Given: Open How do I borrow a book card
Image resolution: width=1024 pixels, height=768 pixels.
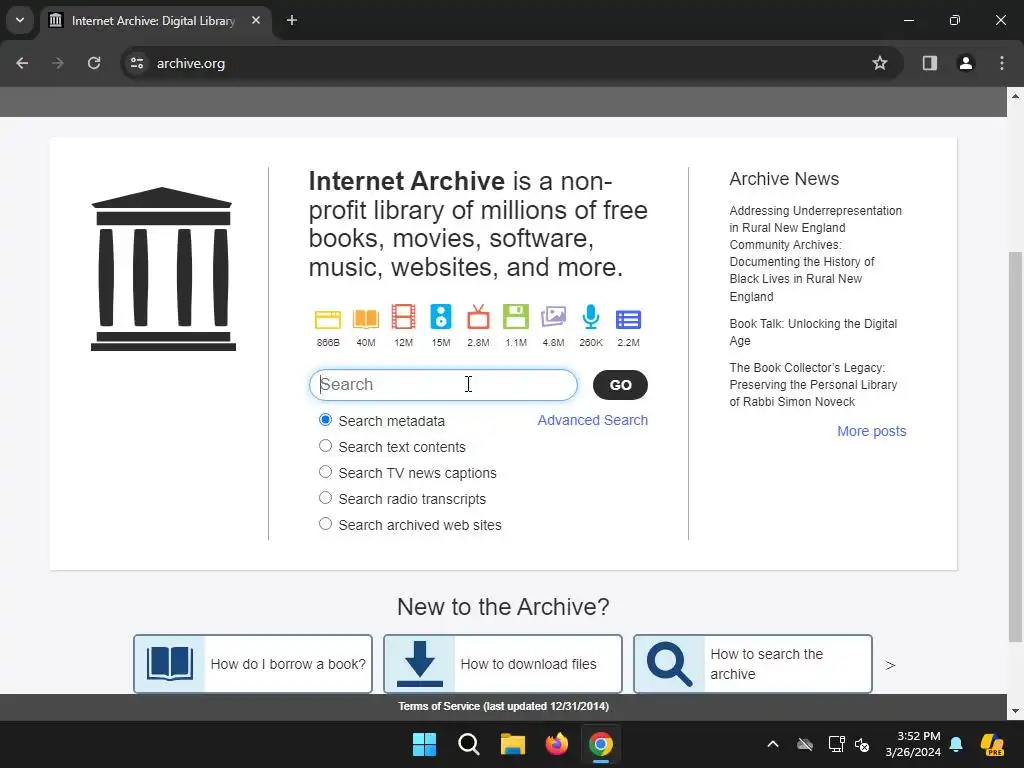Looking at the screenshot, I should [x=253, y=664].
